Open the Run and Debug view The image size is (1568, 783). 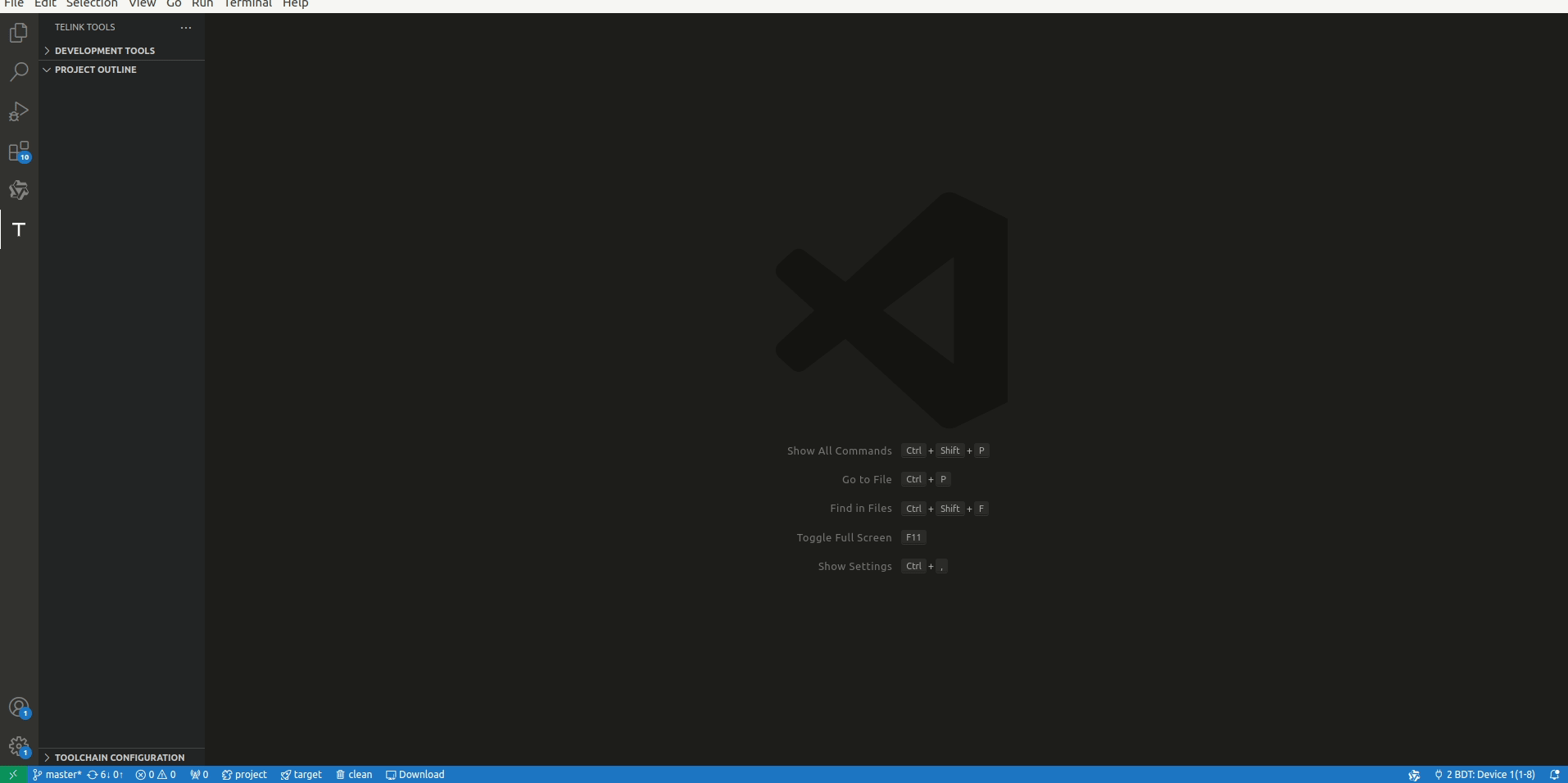(x=19, y=111)
